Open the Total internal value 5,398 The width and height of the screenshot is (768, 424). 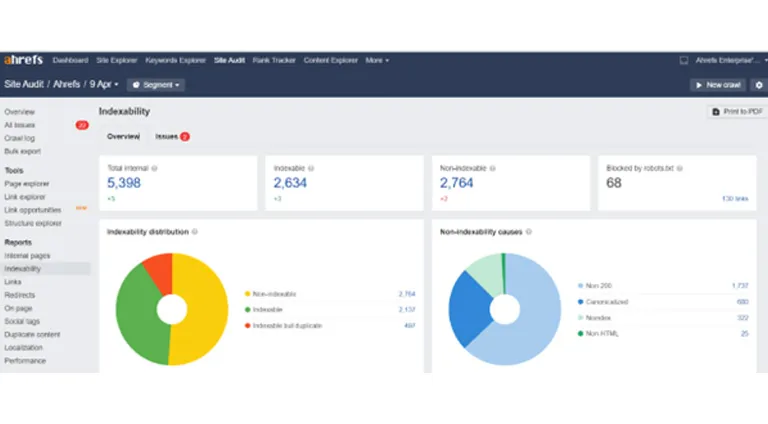[124, 183]
